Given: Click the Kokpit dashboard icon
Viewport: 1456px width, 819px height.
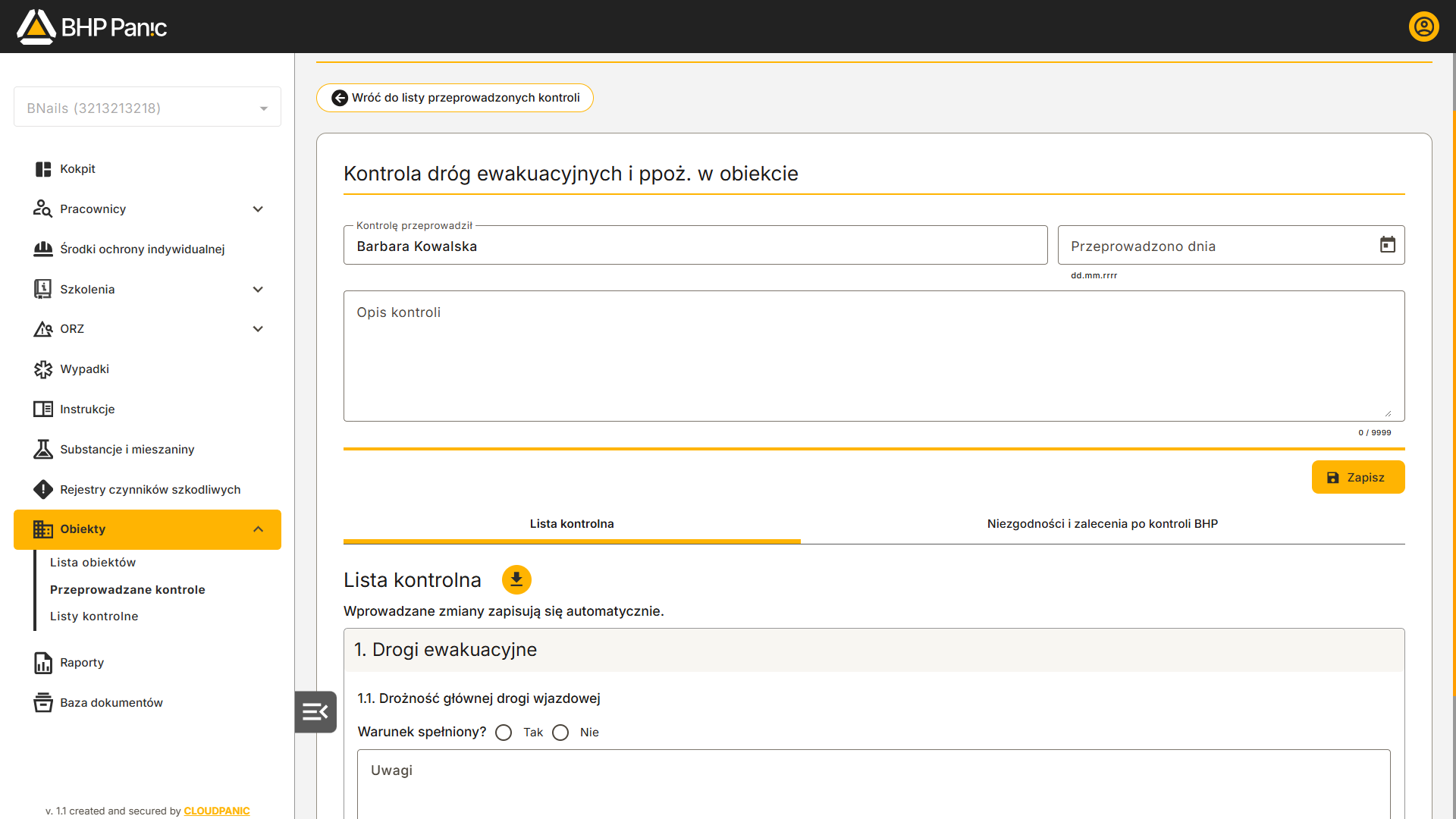Looking at the screenshot, I should pos(43,169).
